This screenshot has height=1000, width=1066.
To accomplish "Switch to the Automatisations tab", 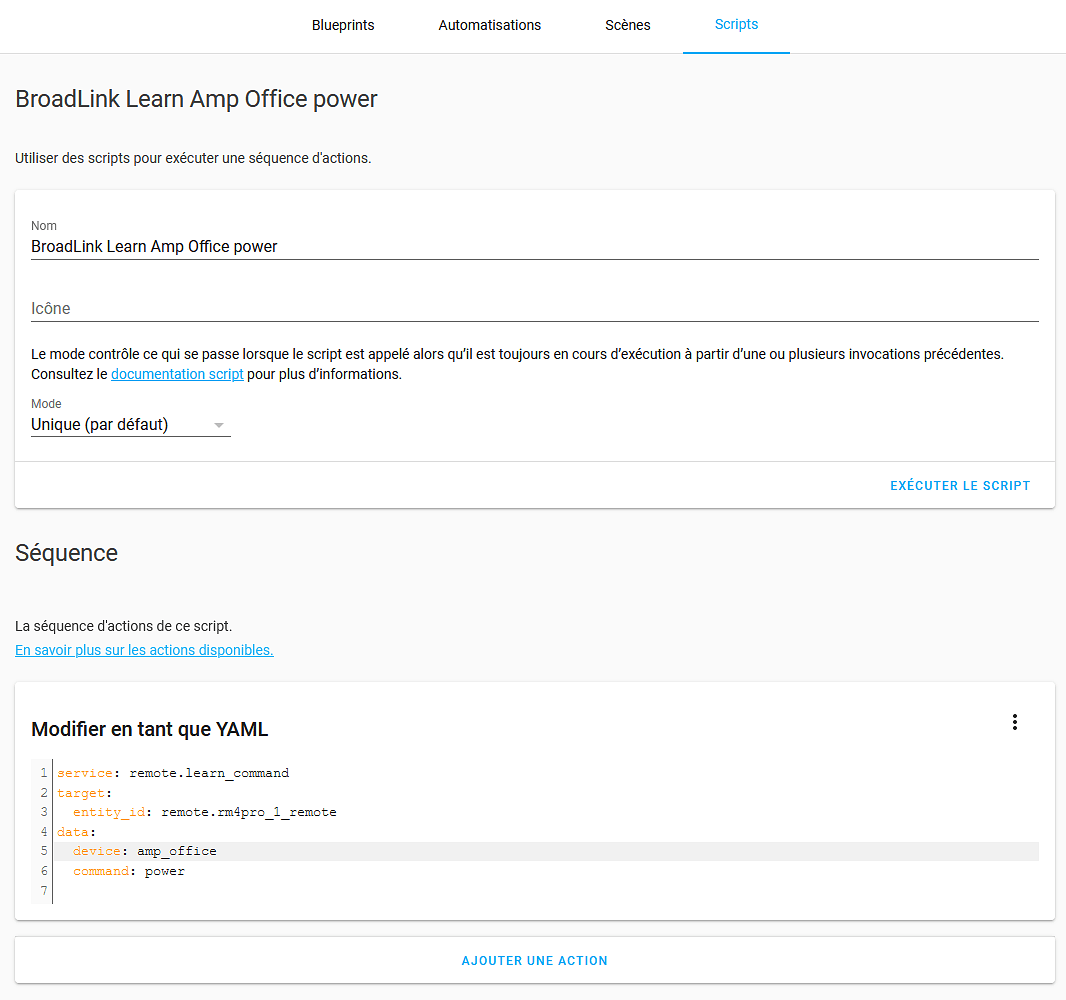I will pos(489,25).
